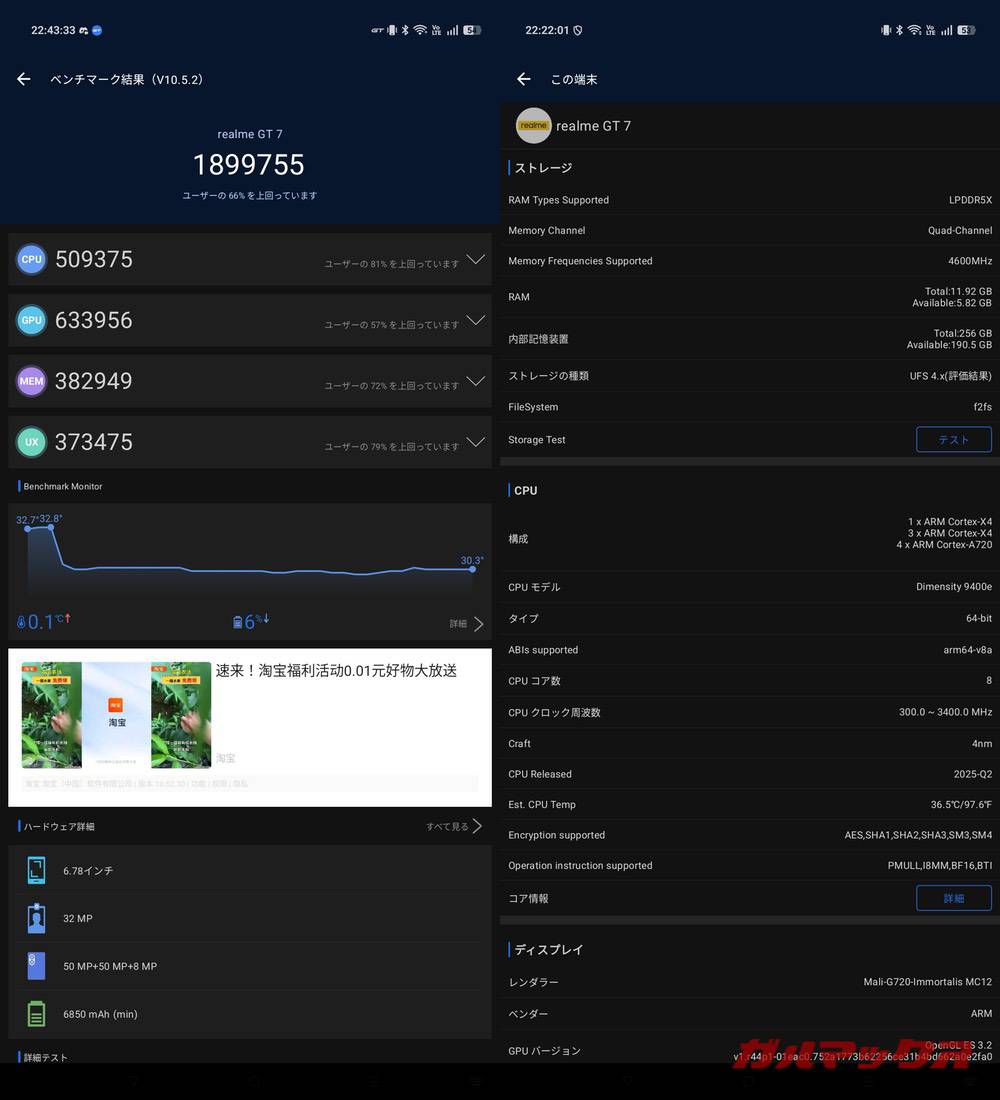
Task: Select the Craft 4nm row
Action: click(x=749, y=744)
